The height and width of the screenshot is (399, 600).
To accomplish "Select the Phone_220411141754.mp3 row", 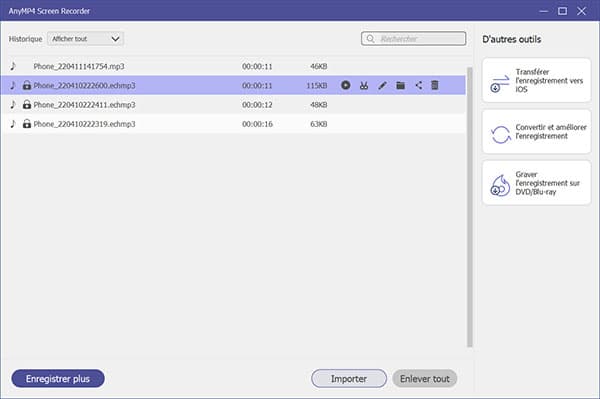I will [233, 66].
